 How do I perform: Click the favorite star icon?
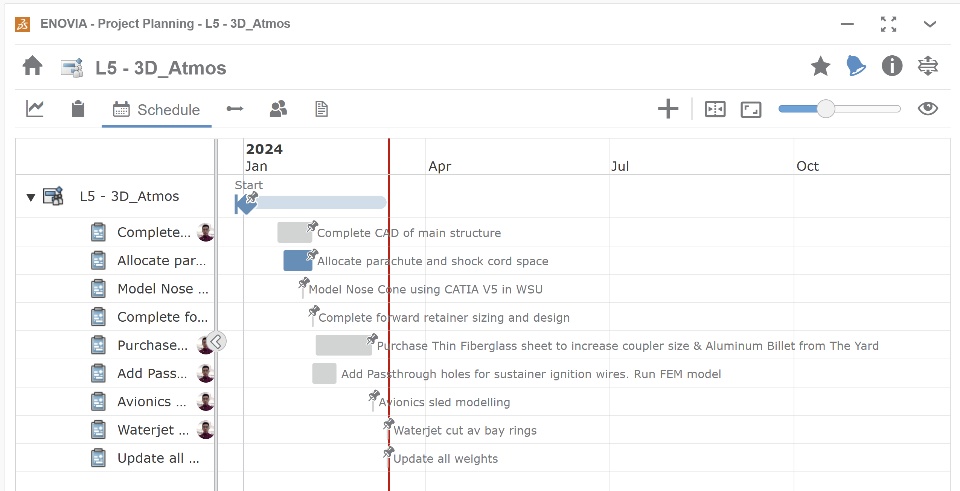click(x=820, y=66)
